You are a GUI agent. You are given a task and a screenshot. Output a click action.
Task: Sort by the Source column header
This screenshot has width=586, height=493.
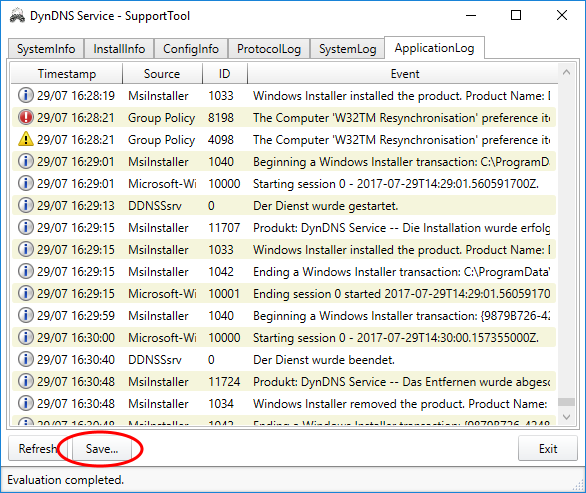point(162,74)
